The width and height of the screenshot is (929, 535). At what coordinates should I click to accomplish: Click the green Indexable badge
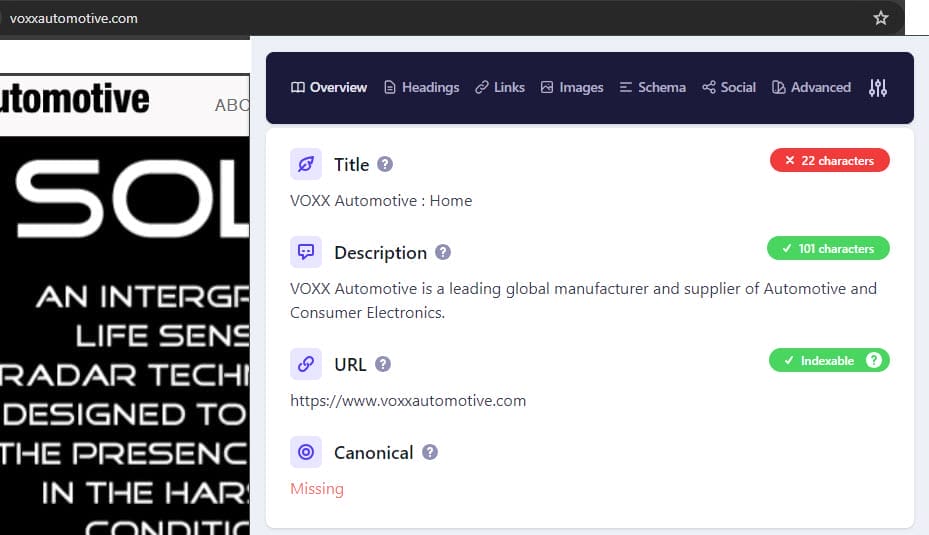point(829,360)
